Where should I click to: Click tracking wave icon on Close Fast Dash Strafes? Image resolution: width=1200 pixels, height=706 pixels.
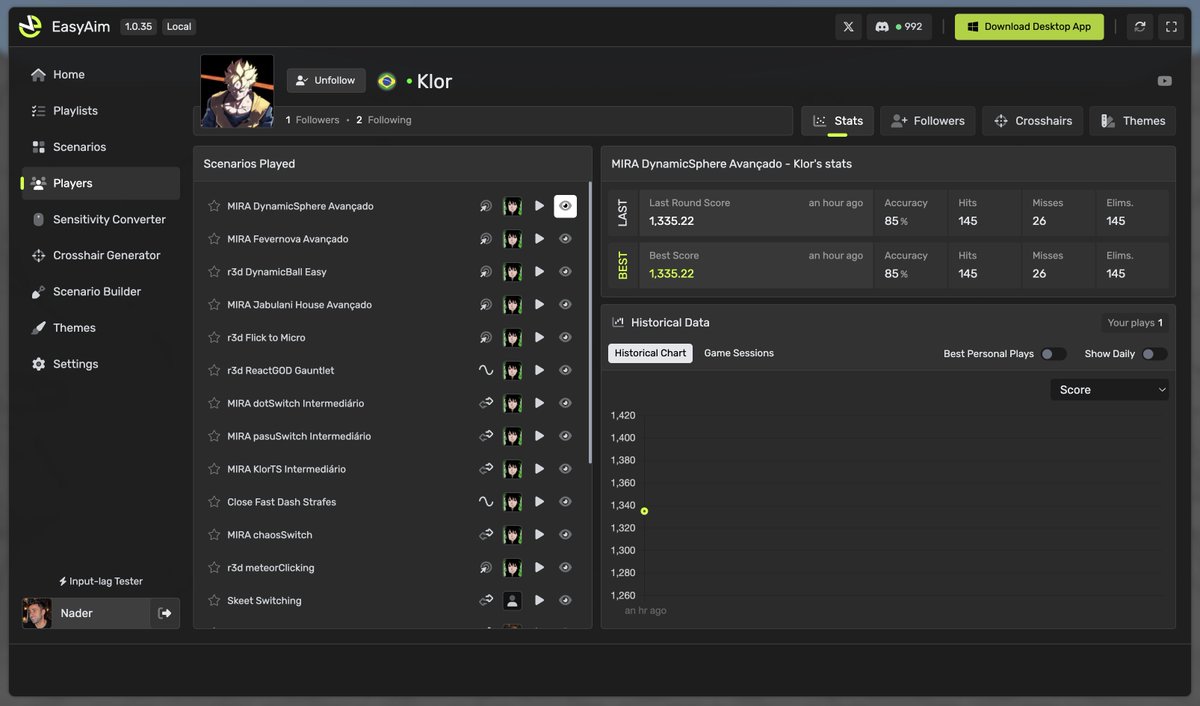[x=486, y=501]
